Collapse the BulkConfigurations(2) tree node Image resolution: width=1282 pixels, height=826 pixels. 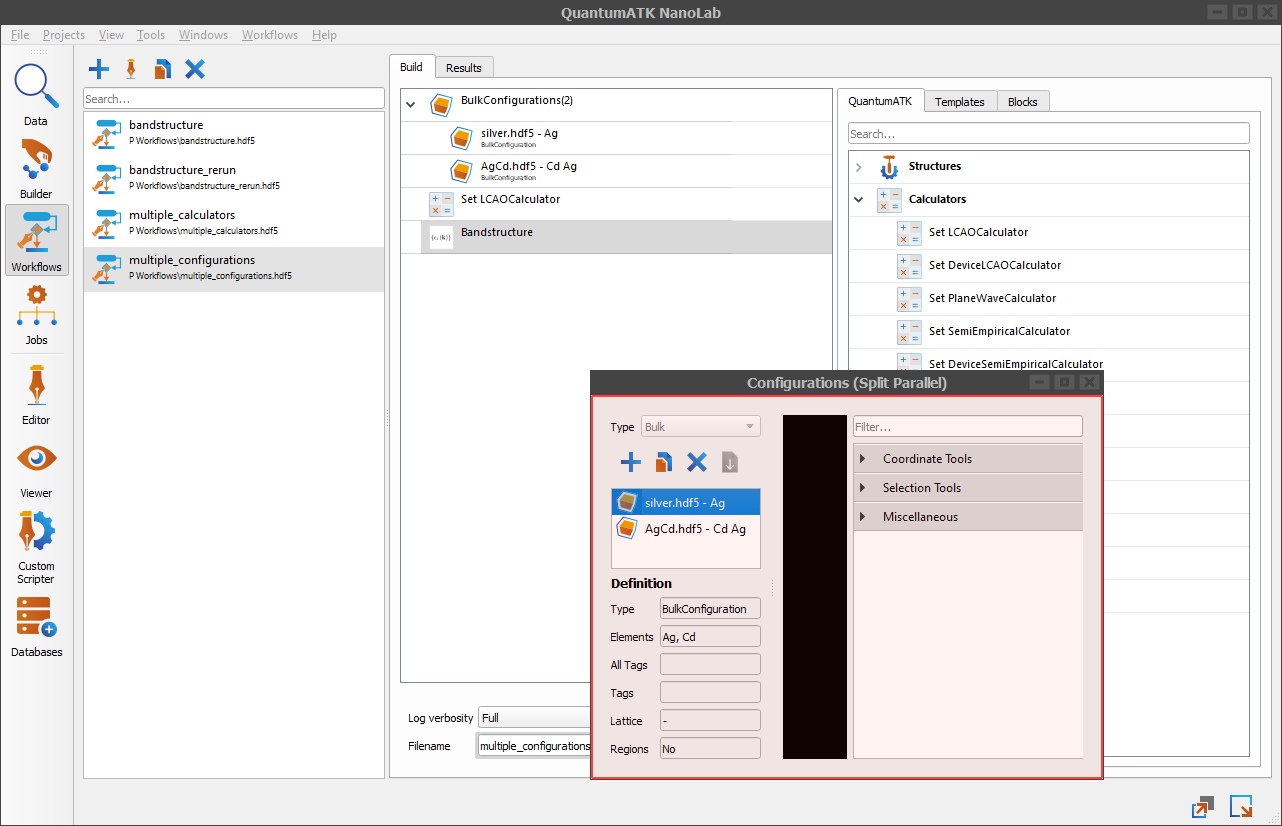(x=410, y=105)
